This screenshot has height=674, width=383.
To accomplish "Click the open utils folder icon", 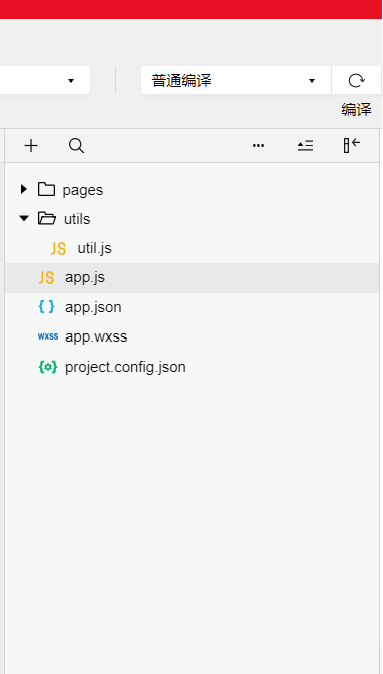I will (x=47, y=218).
